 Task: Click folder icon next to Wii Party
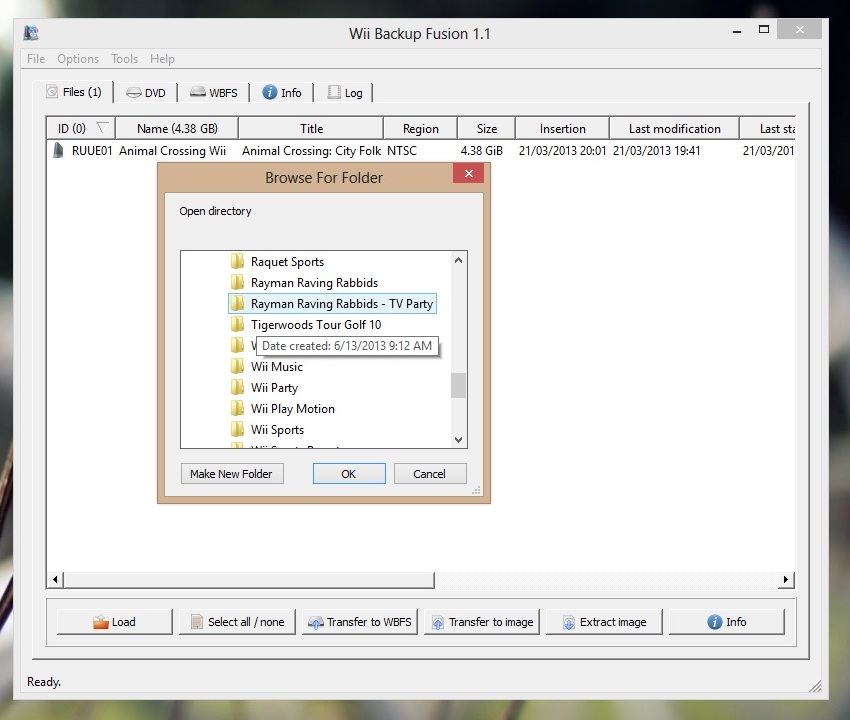pyautogui.click(x=237, y=388)
